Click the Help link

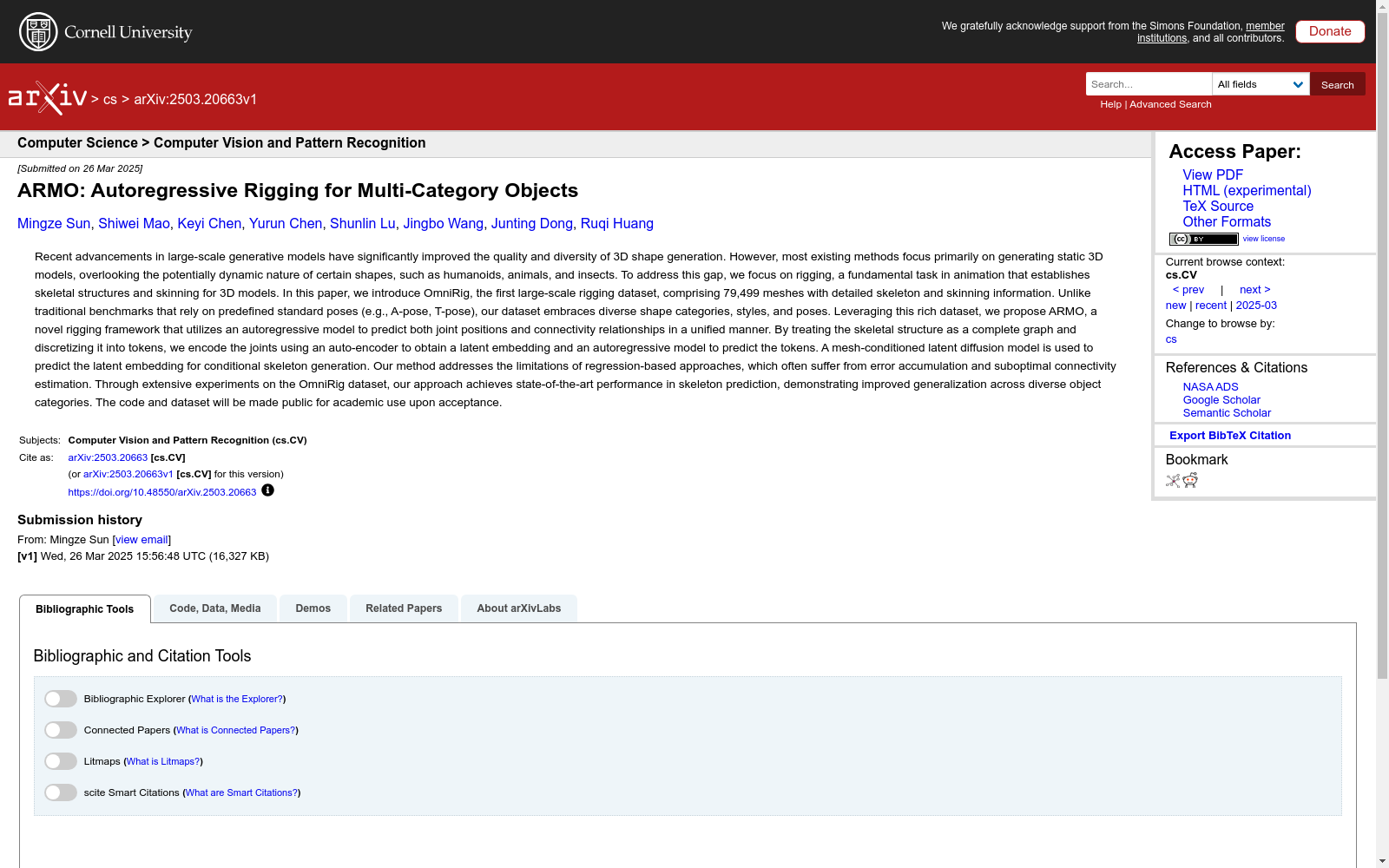click(1110, 104)
